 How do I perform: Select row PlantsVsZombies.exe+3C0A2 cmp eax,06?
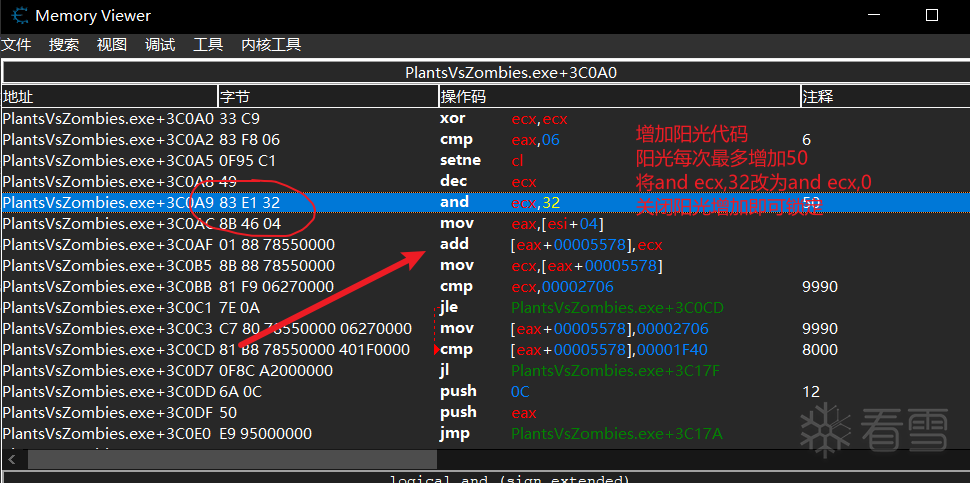coord(485,140)
